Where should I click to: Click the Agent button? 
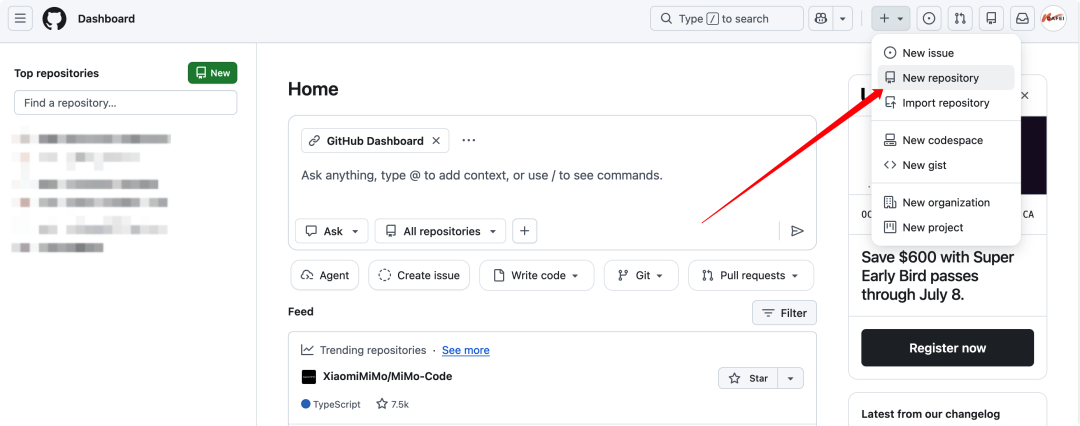point(324,275)
